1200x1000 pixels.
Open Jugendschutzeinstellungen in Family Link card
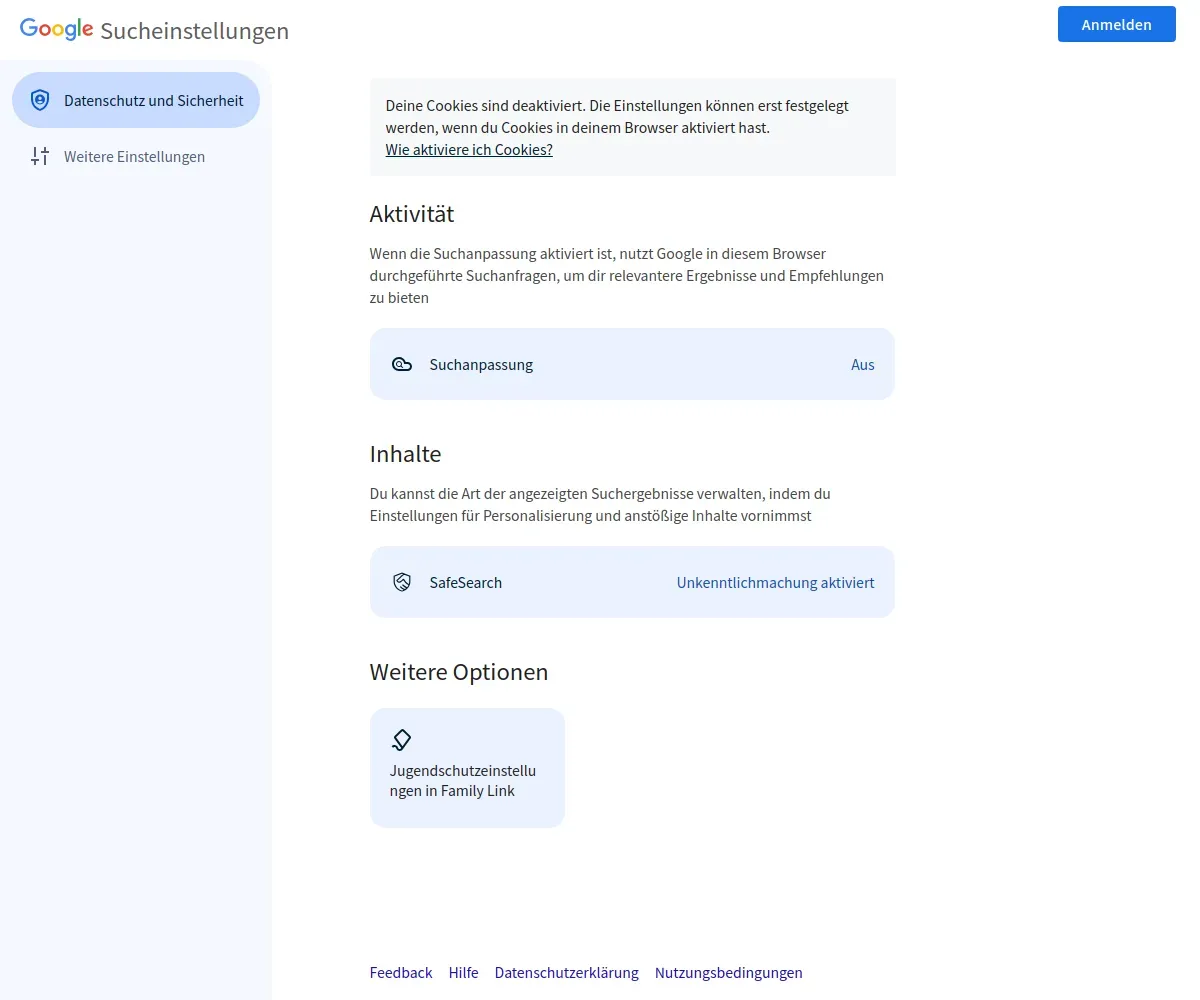[x=467, y=768]
